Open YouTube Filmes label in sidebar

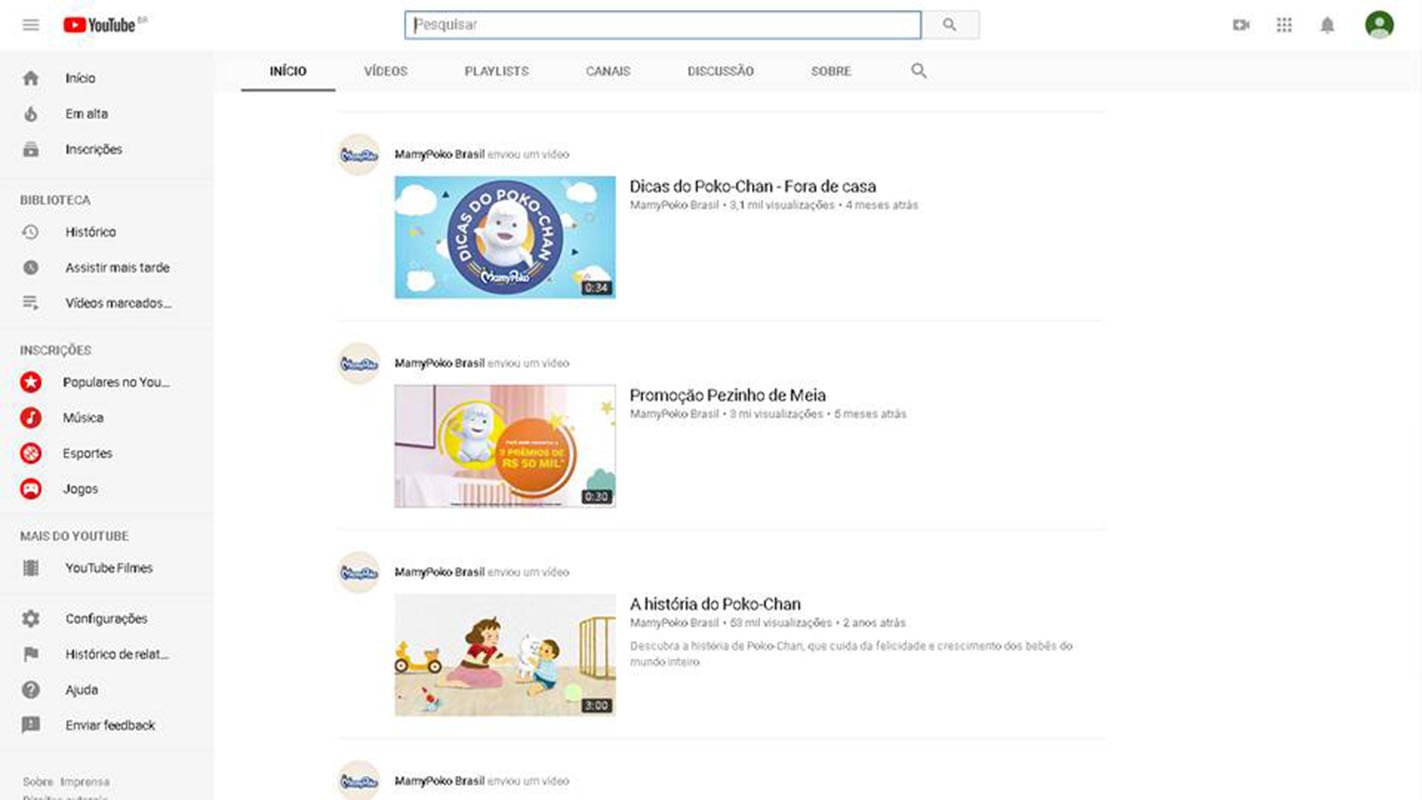click(x=109, y=568)
